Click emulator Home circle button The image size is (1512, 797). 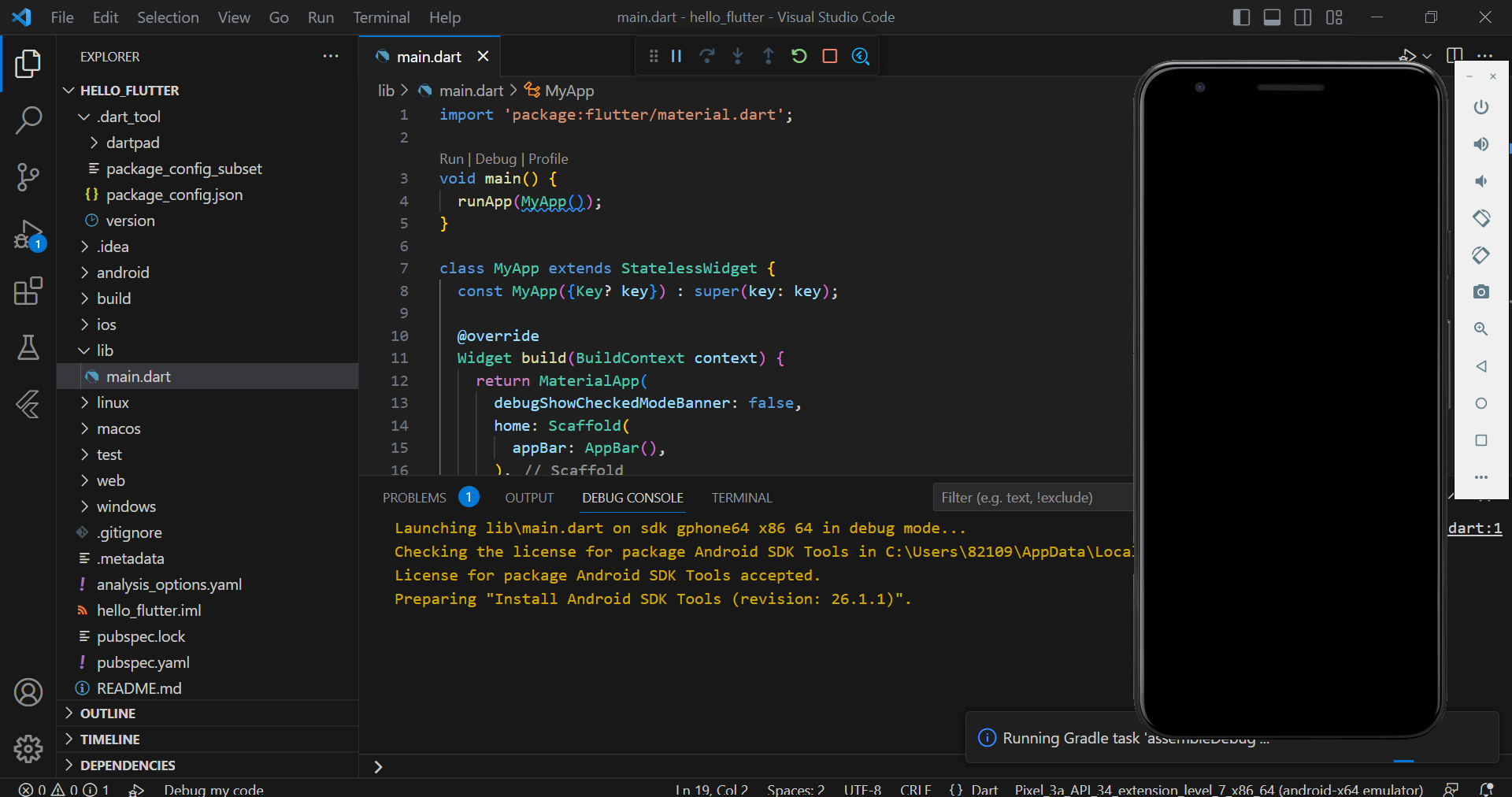point(1481,403)
